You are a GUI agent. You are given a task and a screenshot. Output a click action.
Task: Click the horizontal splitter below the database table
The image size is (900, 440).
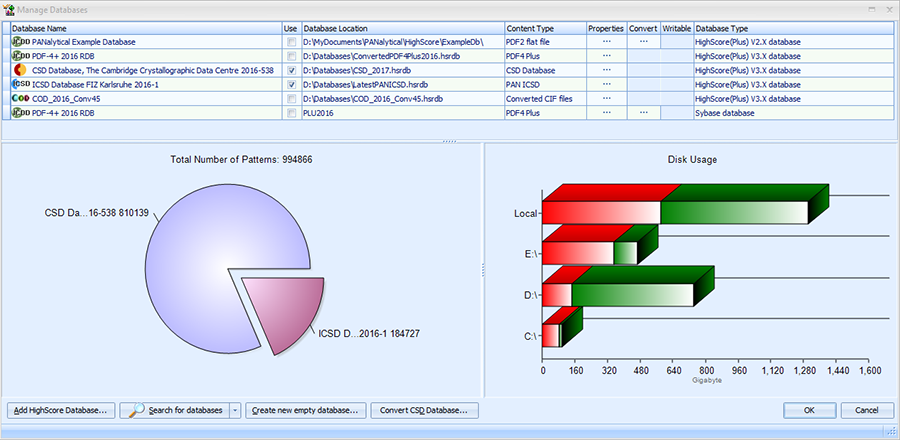click(x=450, y=143)
